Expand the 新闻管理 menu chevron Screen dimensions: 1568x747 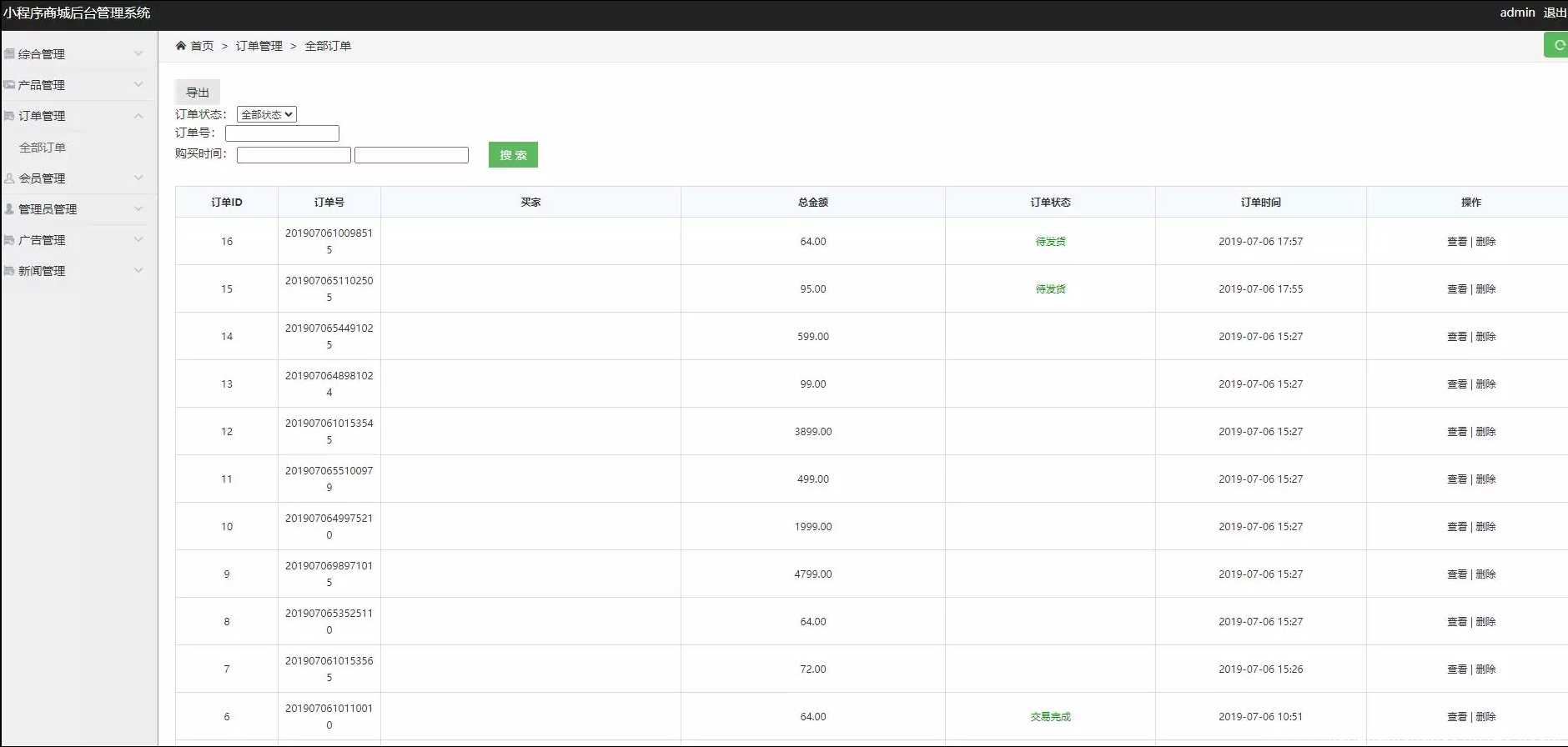point(138,270)
